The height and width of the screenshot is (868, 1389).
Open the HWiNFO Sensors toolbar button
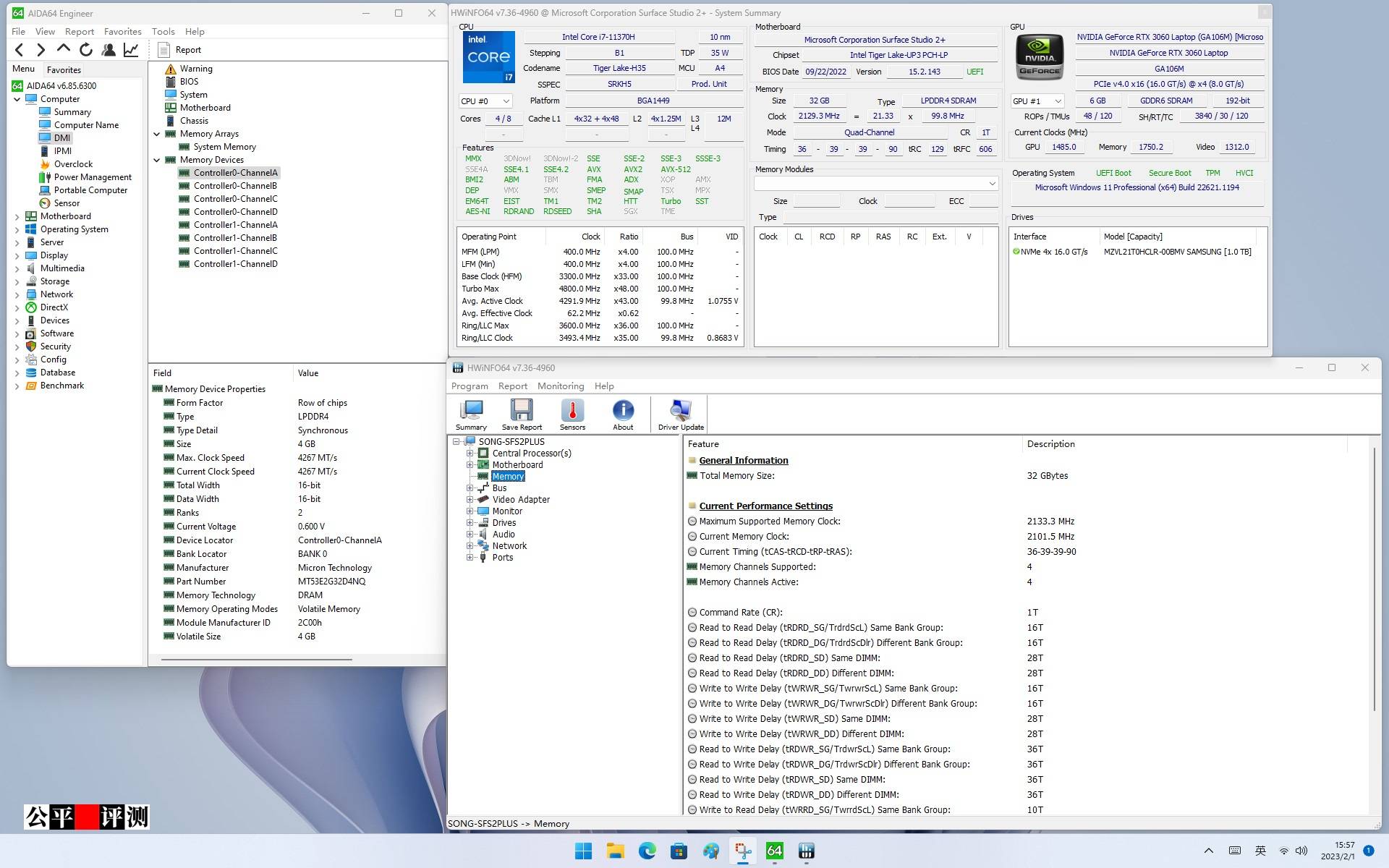[572, 414]
